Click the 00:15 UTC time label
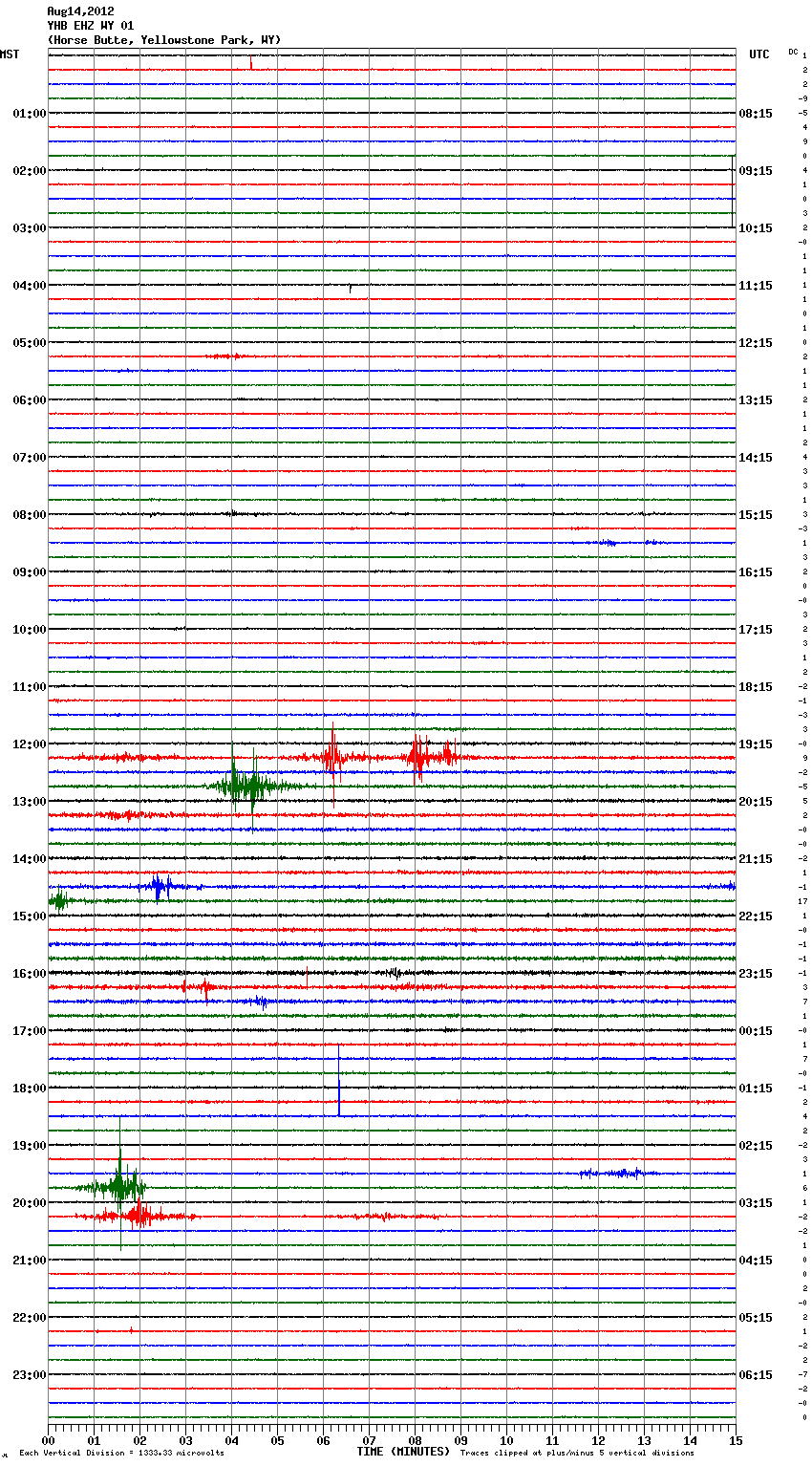The width and height of the screenshot is (812, 1466). coord(756,1030)
